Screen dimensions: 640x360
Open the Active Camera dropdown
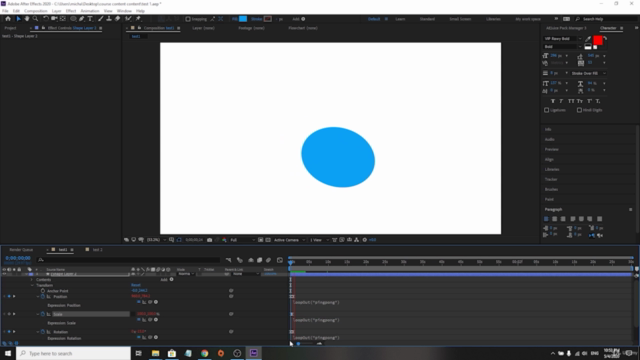(x=289, y=240)
